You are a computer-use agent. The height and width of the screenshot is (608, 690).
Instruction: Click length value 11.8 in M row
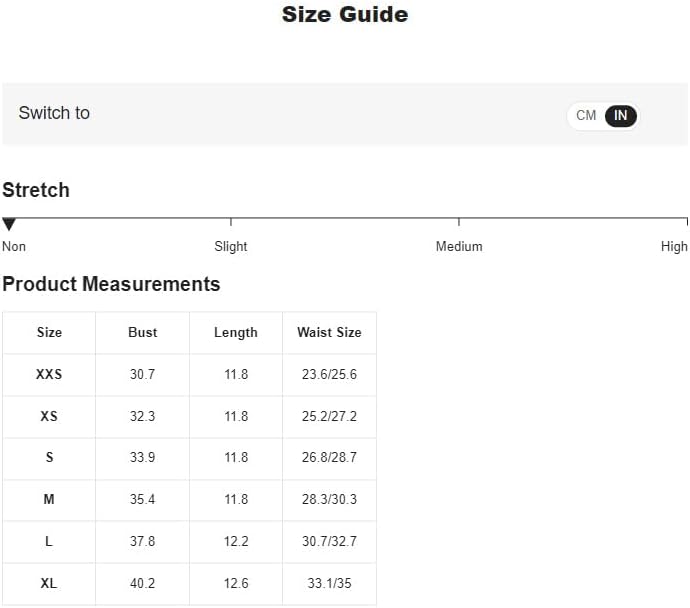tap(236, 499)
